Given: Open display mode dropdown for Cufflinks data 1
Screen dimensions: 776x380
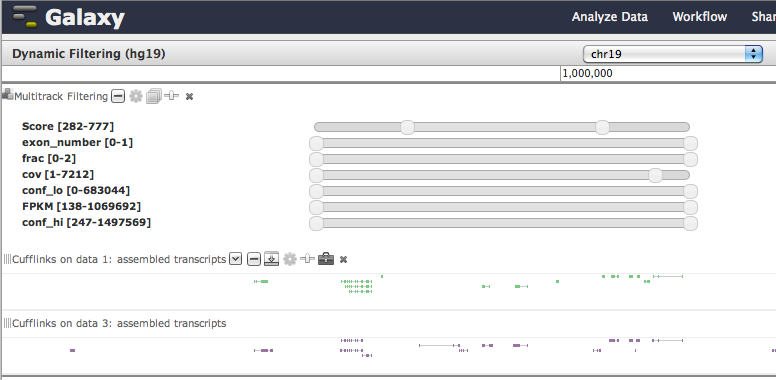Looking at the screenshot, I should tap(236, 259).
